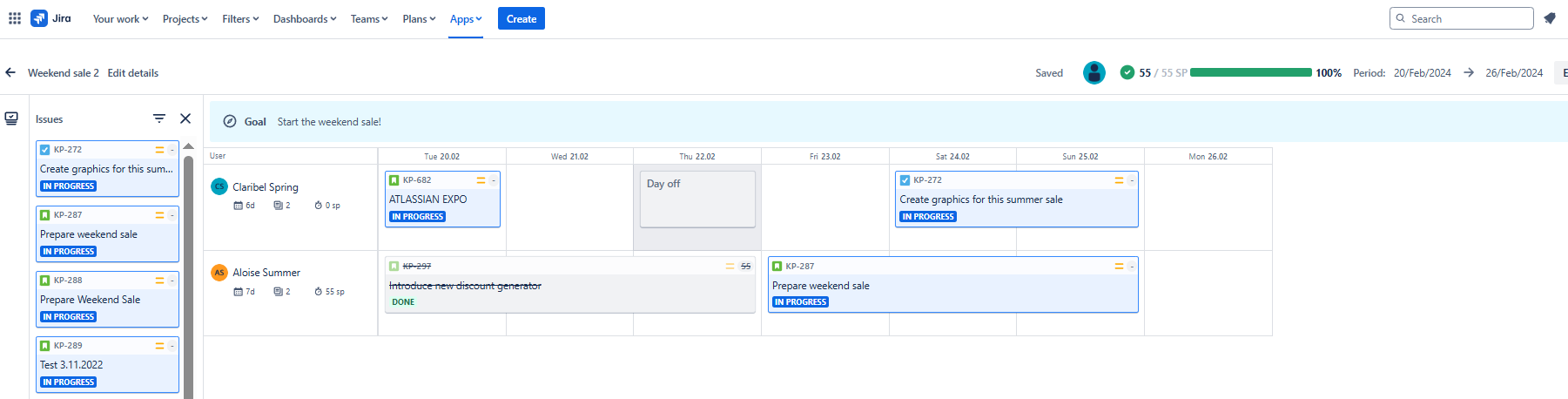The width and height of the screenshot is (1568, 399).
Task: Go back using the left arrow icon
Action: (10, 73)
